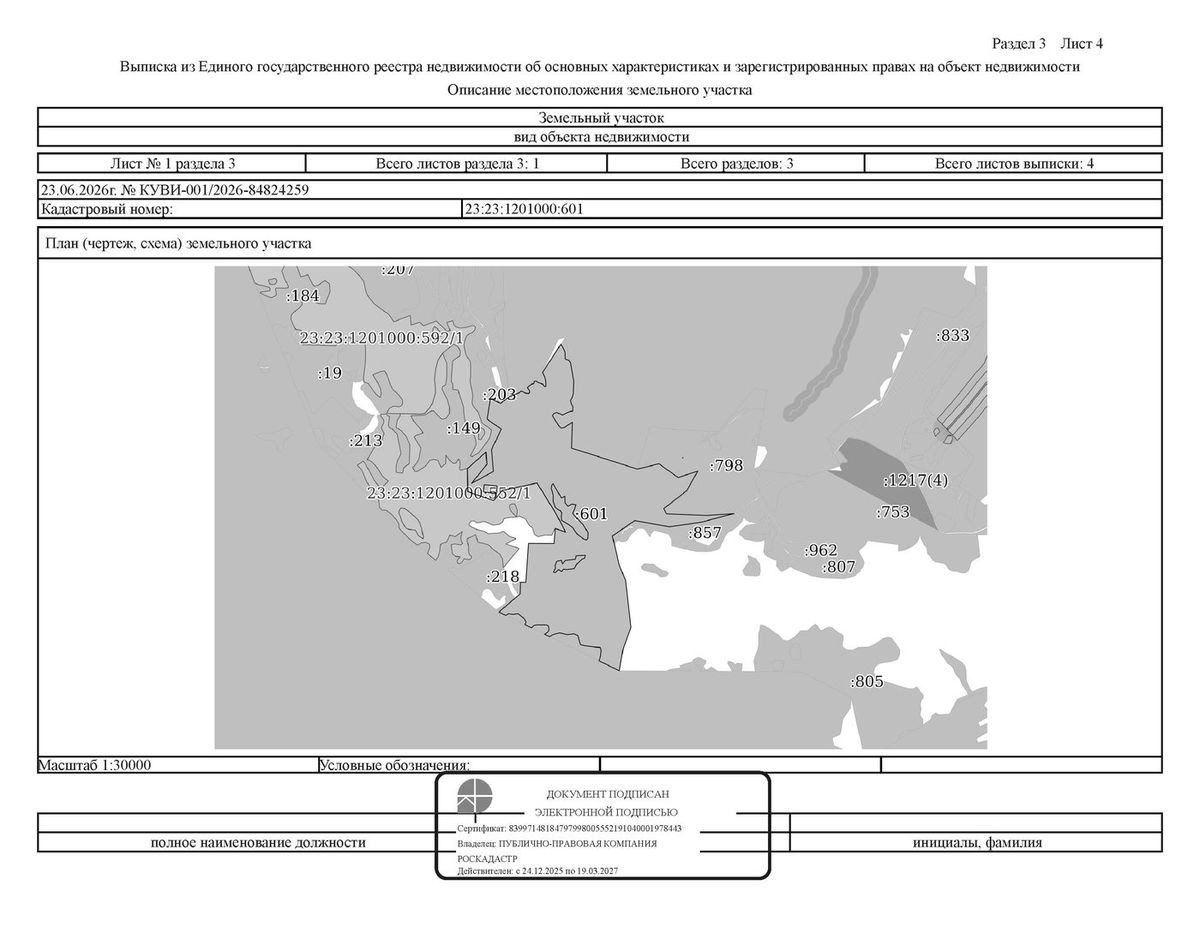Click the map label :149
The image size is (1200, 927).
point(464,428)
